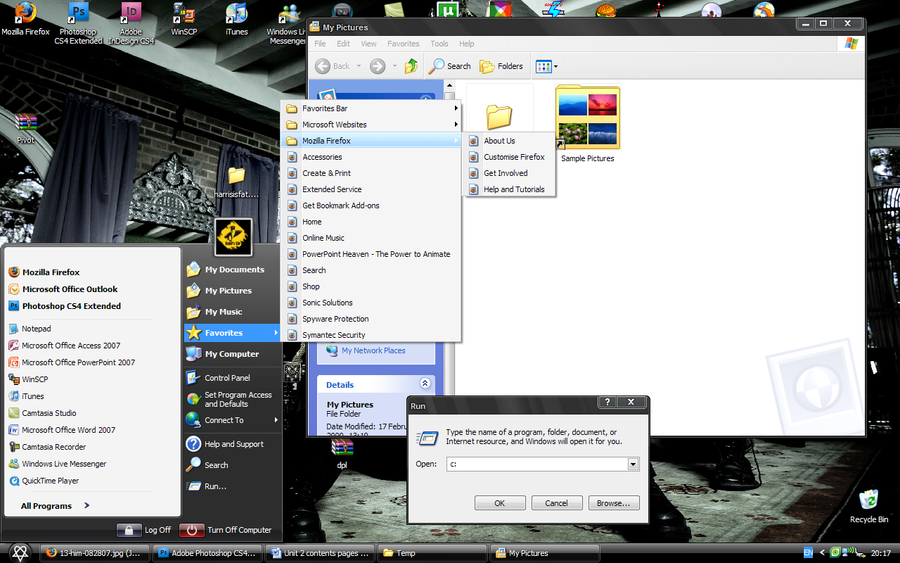Click the Open input field in Run dialog

[537, 464]
